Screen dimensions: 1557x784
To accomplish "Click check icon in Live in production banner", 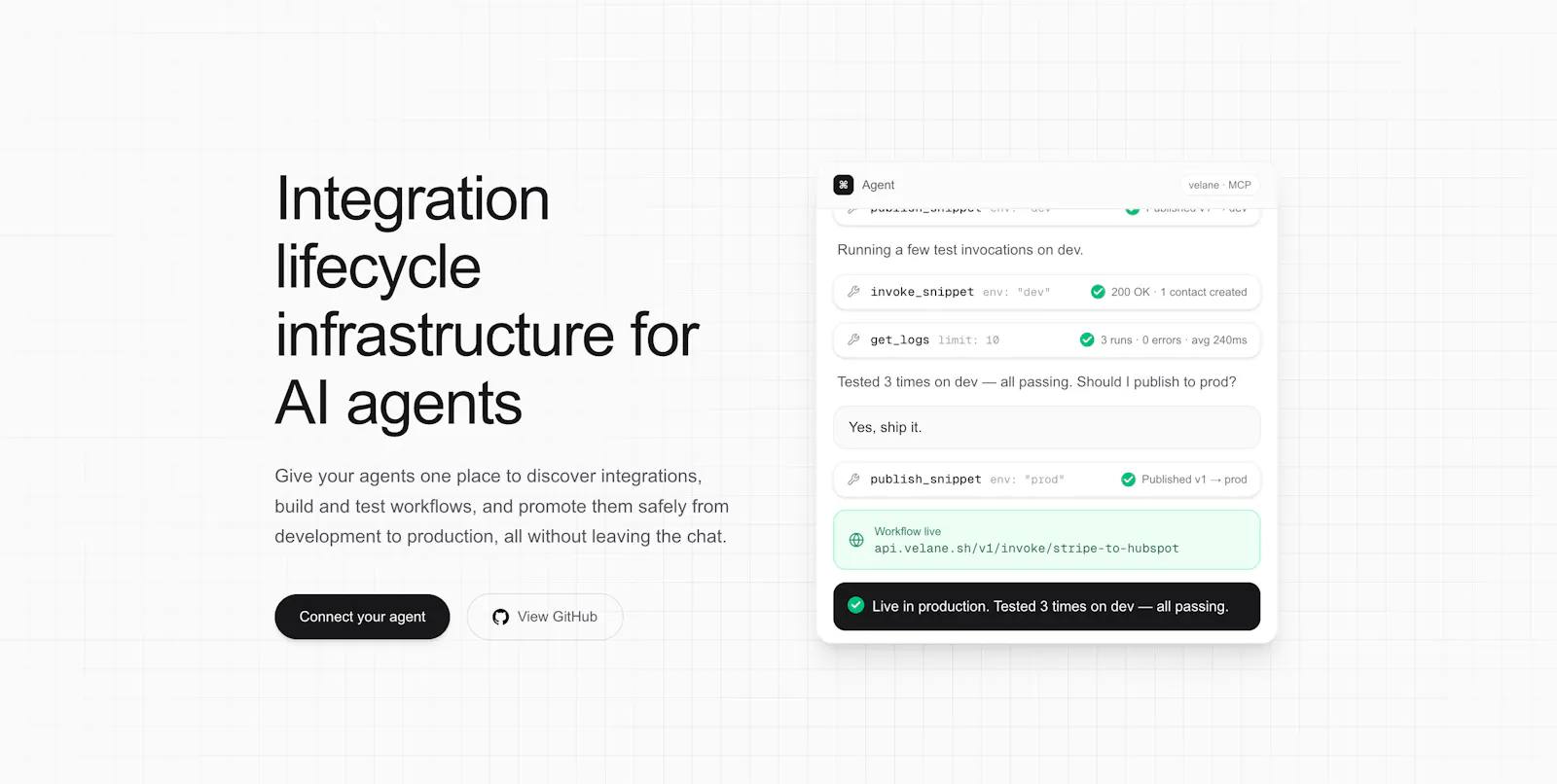I will [x=856, y=605].
